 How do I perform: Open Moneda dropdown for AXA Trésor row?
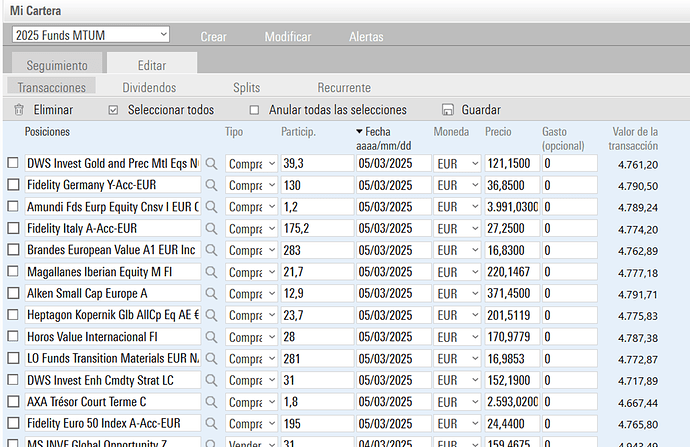(x=457, y=402)
